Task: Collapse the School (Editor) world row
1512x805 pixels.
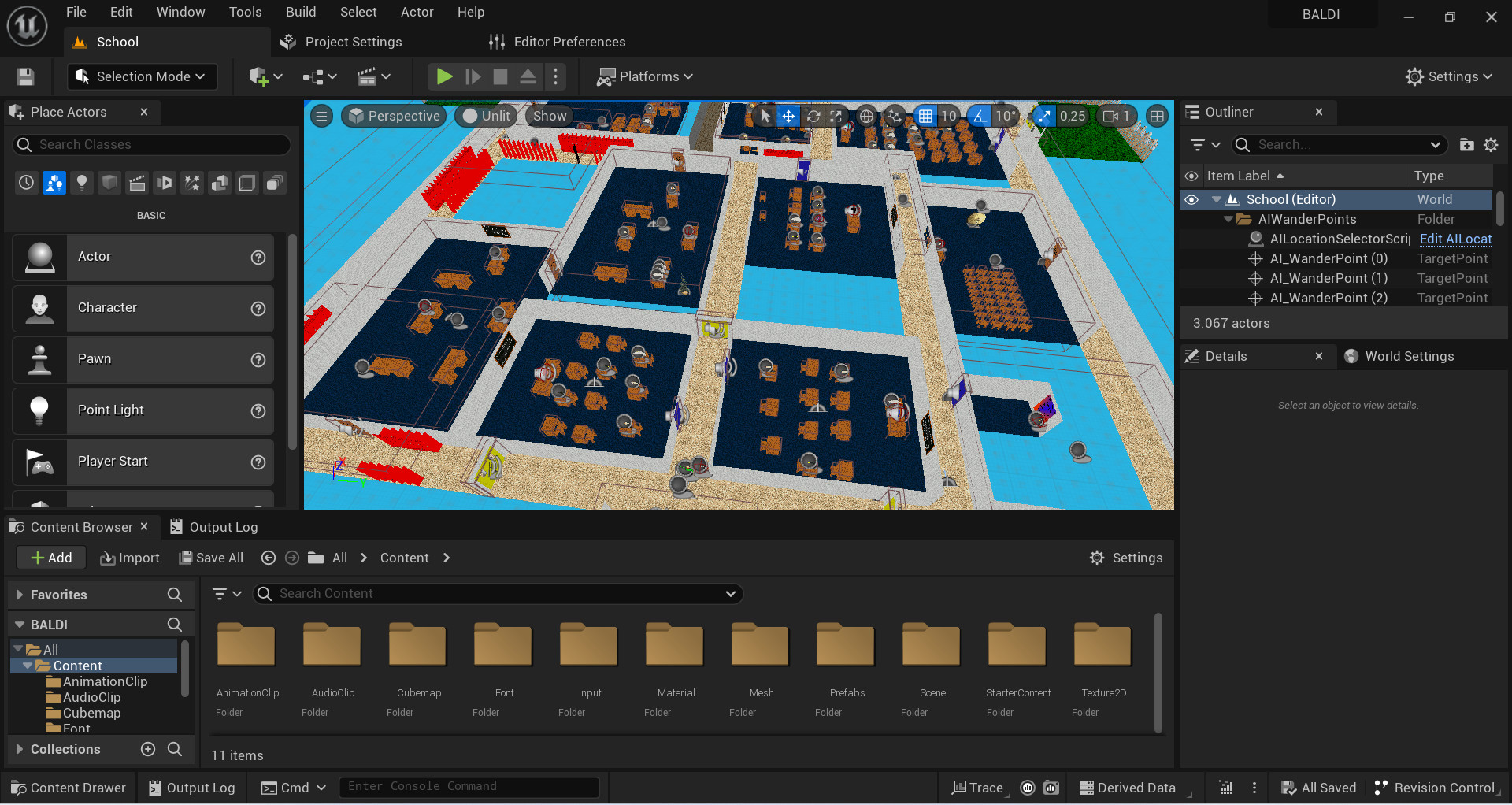Action: [x=1217, y=199]
